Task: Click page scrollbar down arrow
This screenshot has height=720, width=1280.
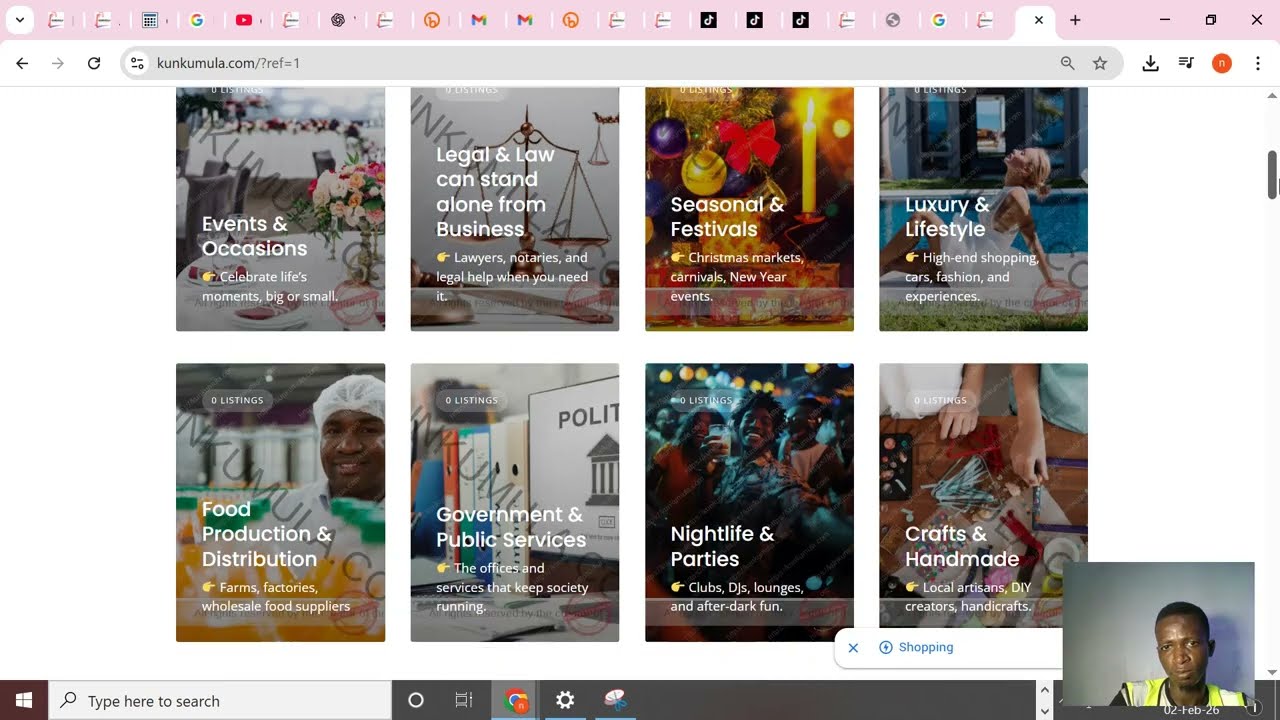Action: coord(1272,673)
